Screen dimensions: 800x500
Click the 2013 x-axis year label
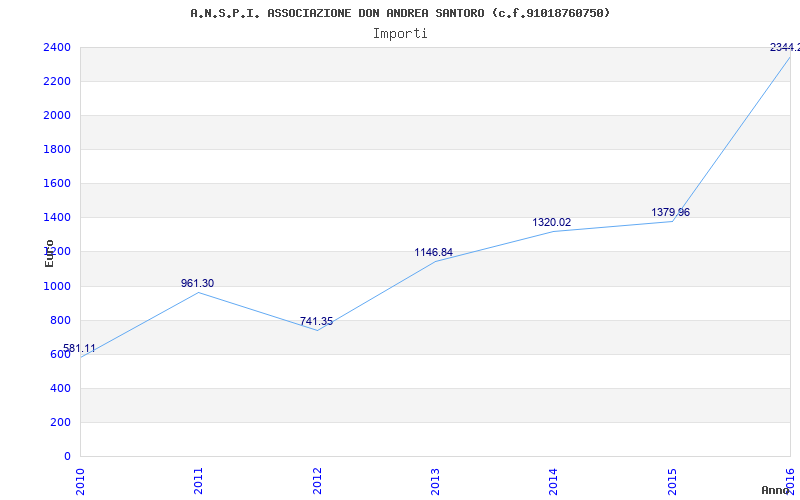tap(435, 481)
